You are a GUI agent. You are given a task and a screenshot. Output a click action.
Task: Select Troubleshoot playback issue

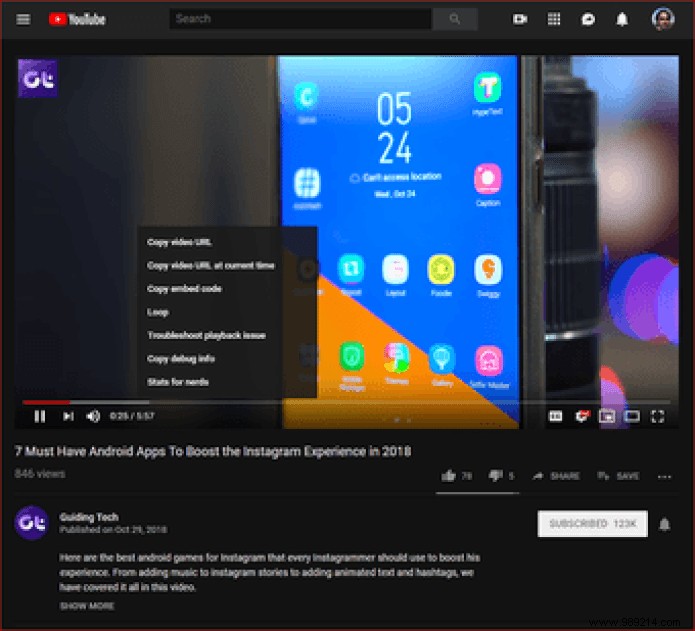[207, 335]
